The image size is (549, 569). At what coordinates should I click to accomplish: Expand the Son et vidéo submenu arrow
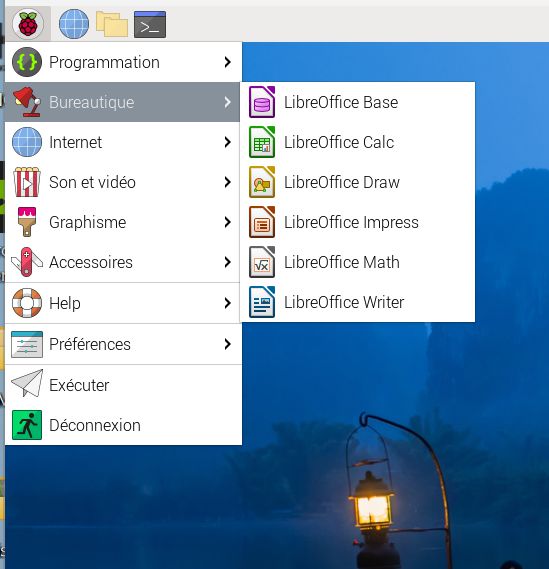(228, 182)
